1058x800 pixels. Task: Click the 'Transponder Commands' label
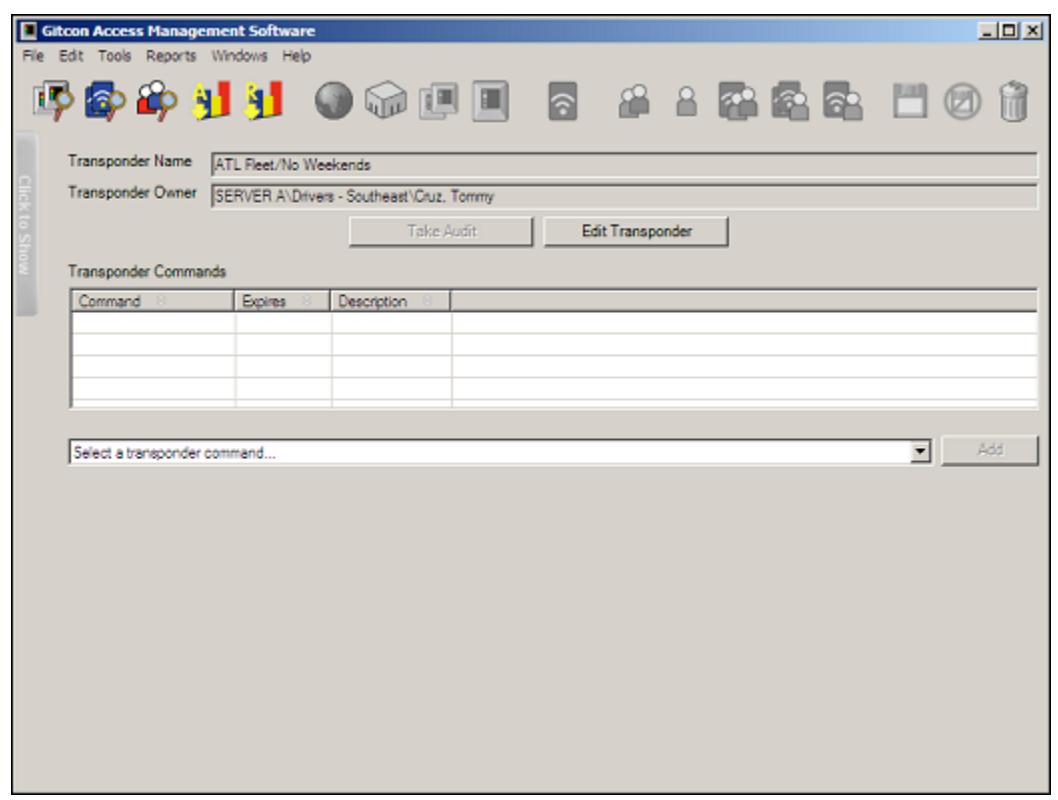pos(147,272)
